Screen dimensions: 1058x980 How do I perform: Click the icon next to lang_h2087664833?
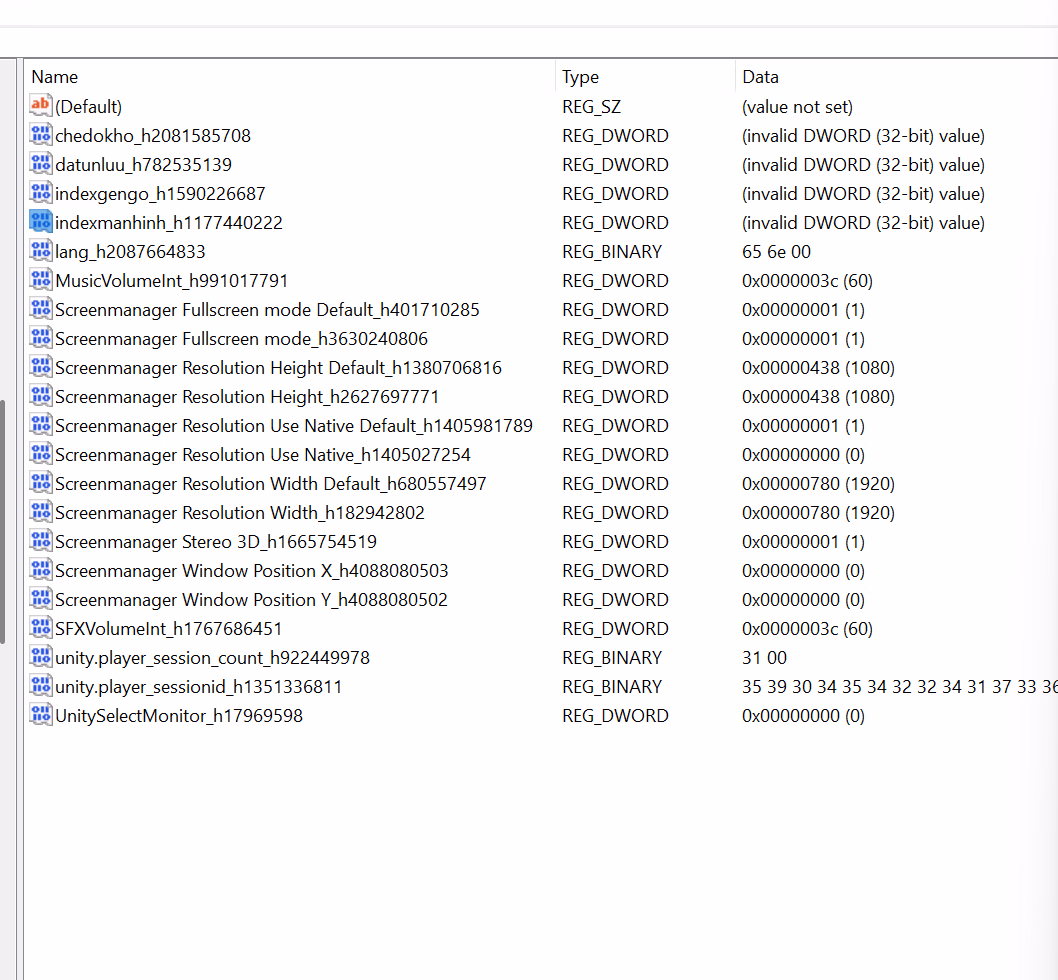[41, 251]
